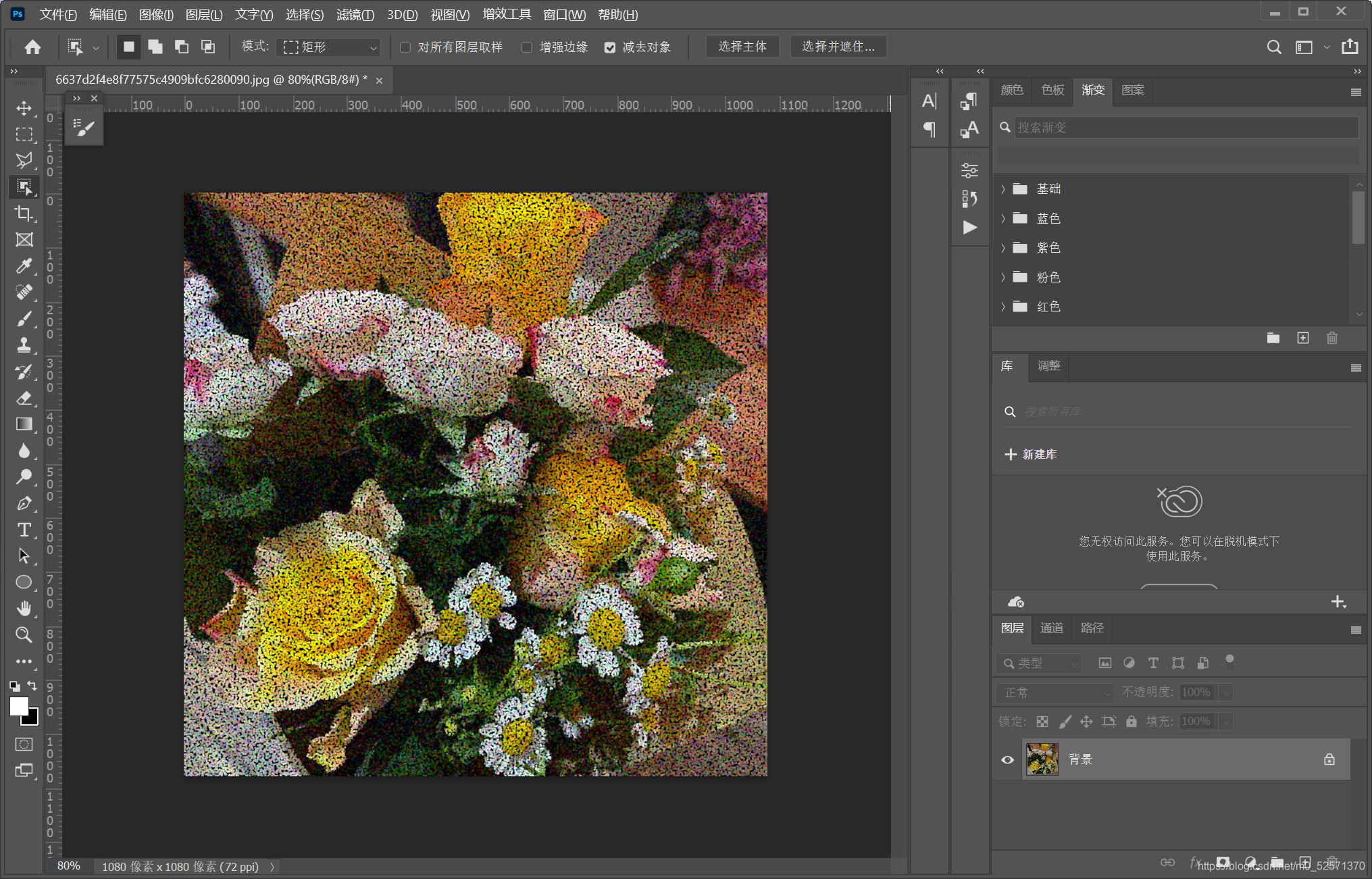Select the Crop tool
This screenshot has width=1372, height=879.
point(24,214)
